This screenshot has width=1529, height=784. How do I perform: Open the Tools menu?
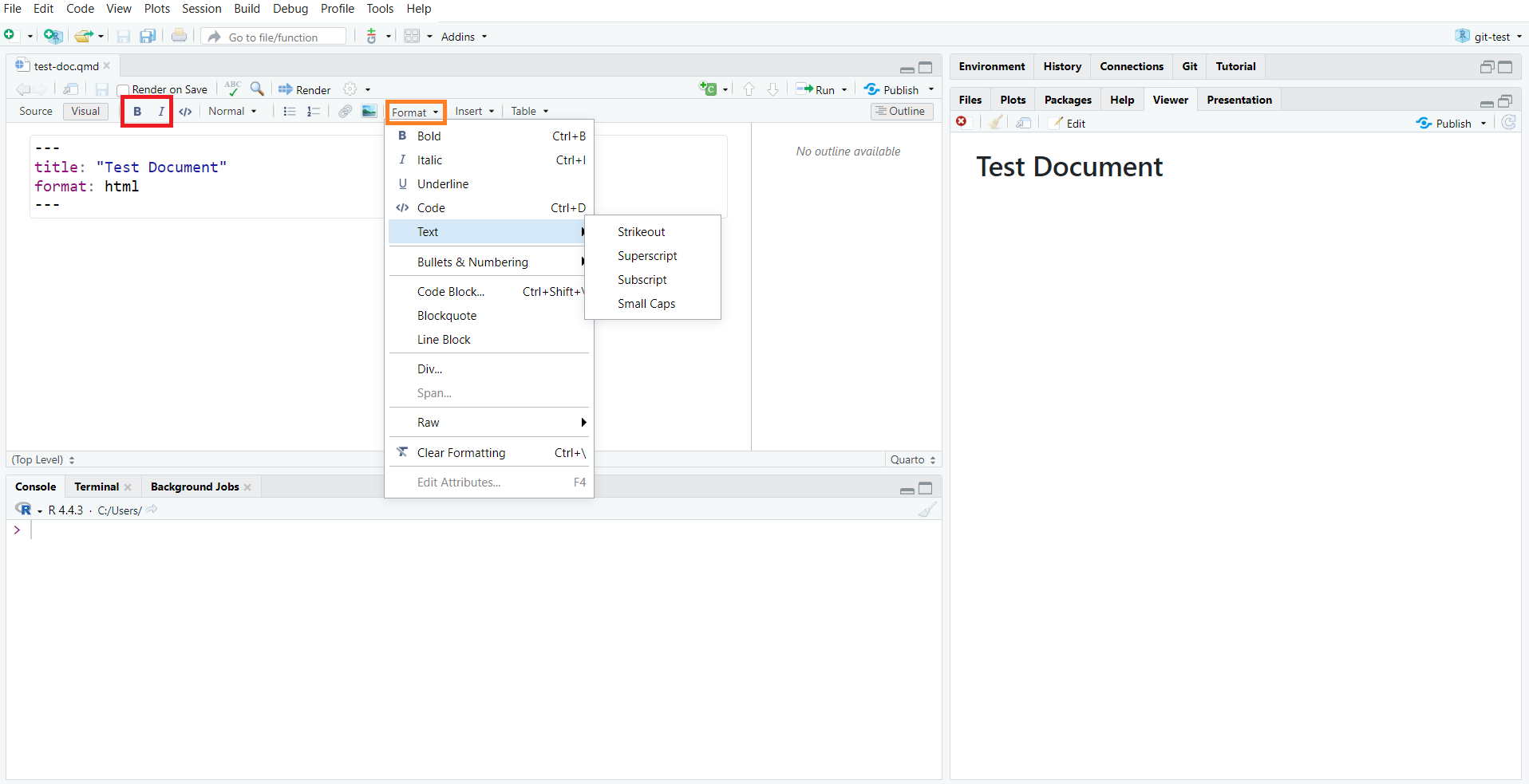(380, 9)
